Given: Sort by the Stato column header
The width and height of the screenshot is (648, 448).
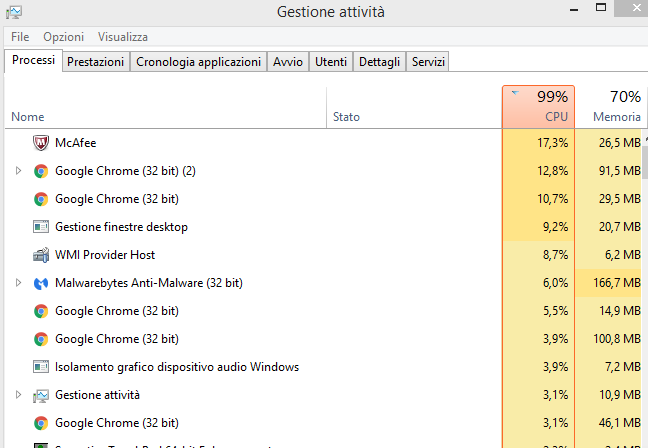Looking at the screenshot, I should [414, 107].
